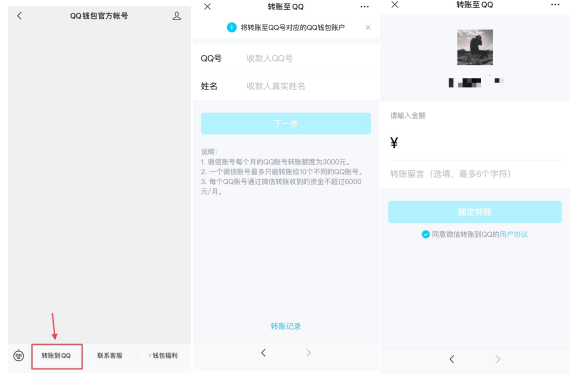Go back using right page bottom arrow

452,359
